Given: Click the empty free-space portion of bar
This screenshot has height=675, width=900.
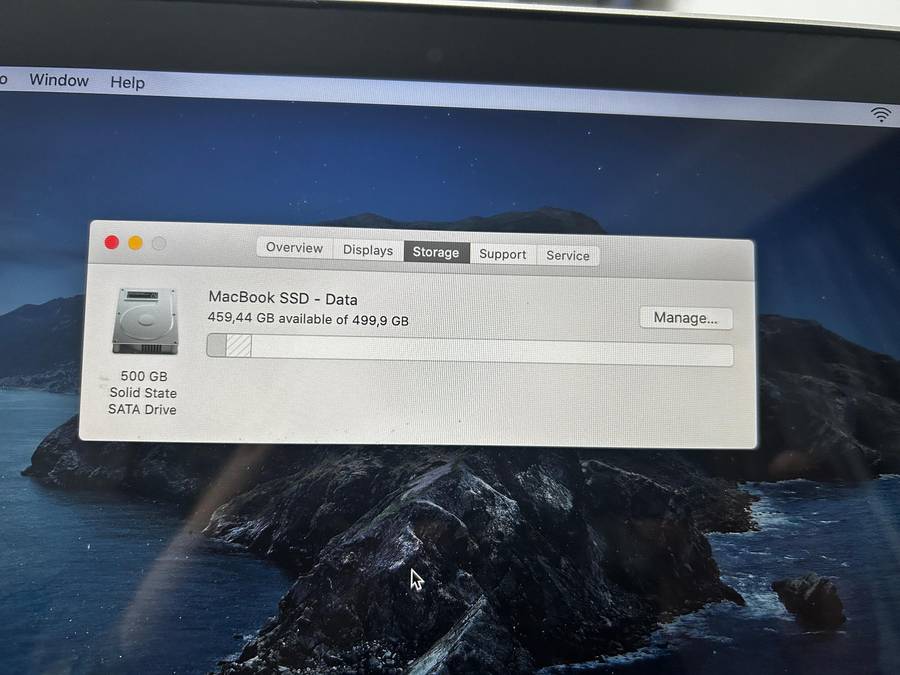Looking at the screenshot, I should pyautogui.click(x=490, y=352).
